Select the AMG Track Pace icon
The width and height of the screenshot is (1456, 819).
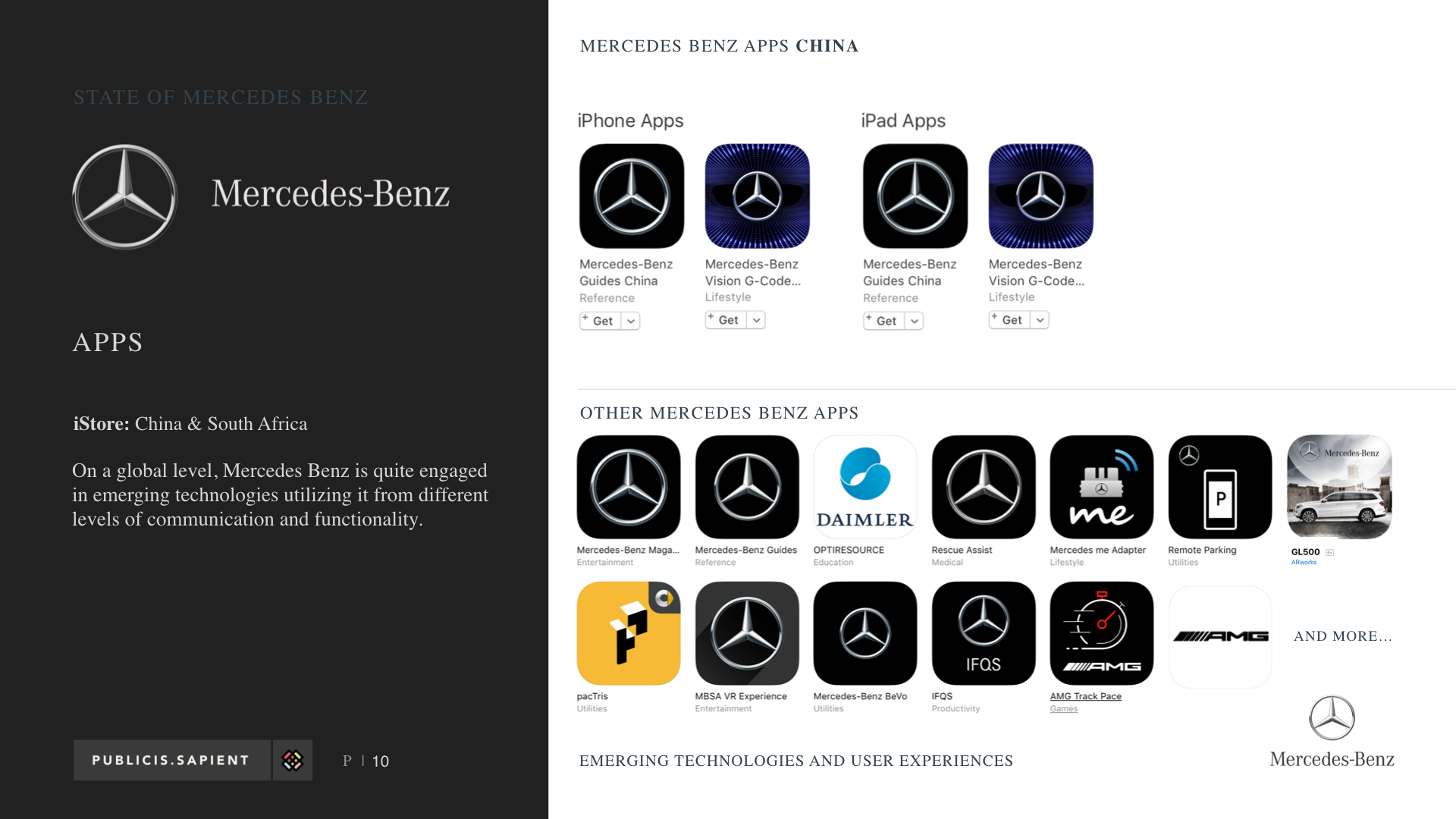1101,633
